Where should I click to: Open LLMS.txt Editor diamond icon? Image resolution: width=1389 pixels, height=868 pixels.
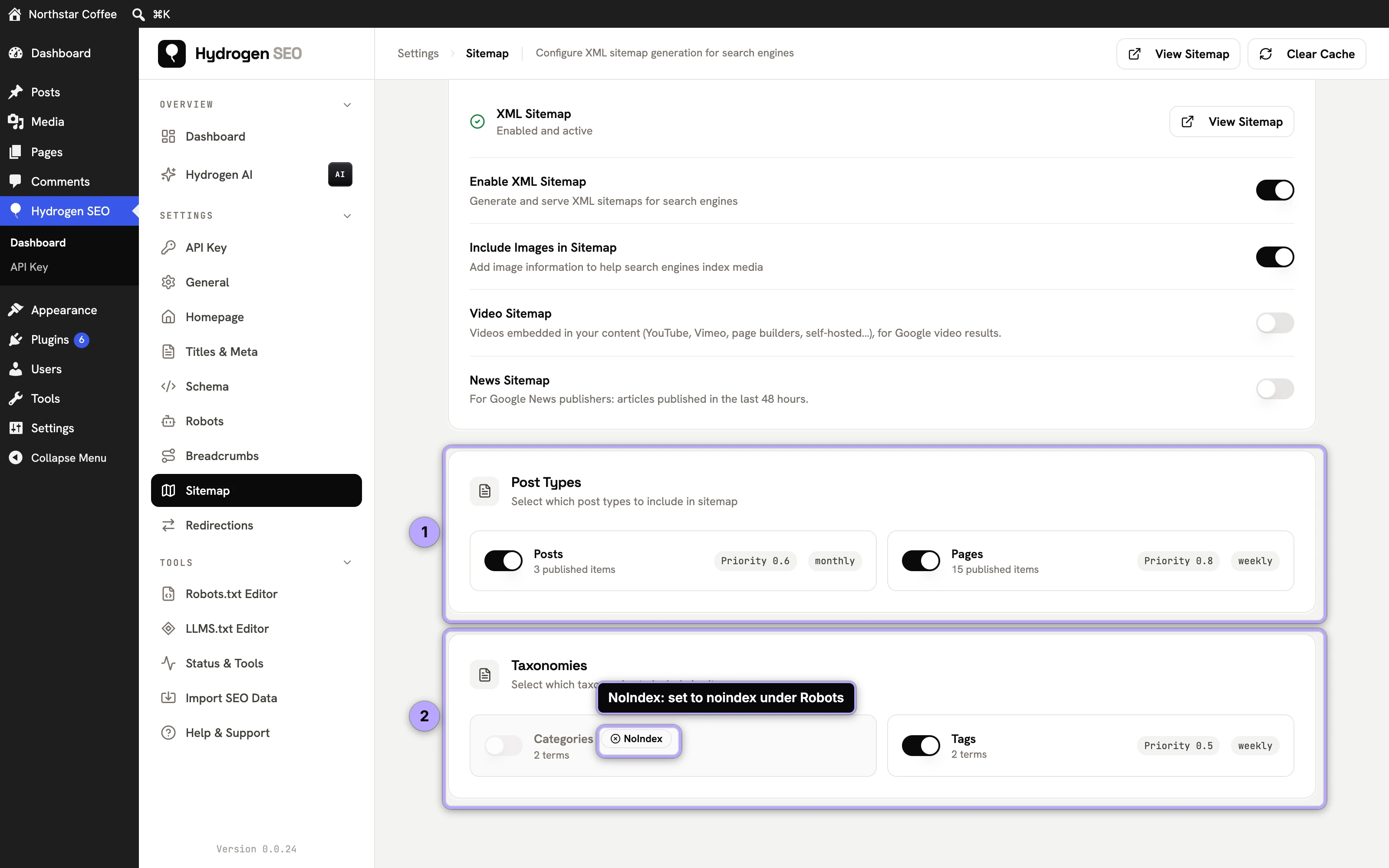point(168,628)
